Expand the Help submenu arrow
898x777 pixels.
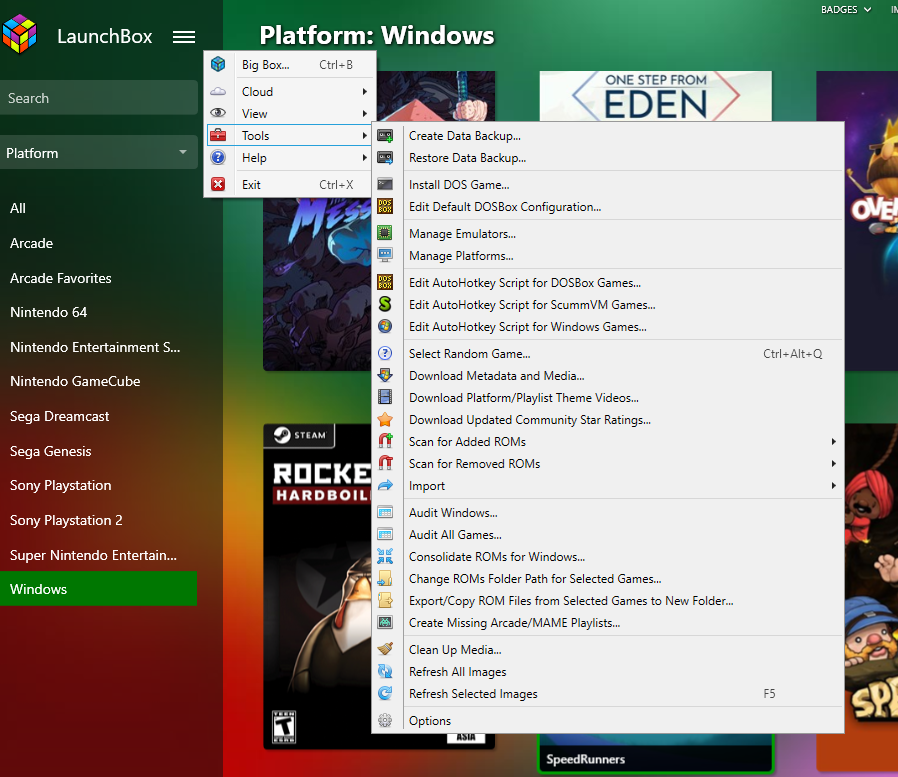click(364, 157)
